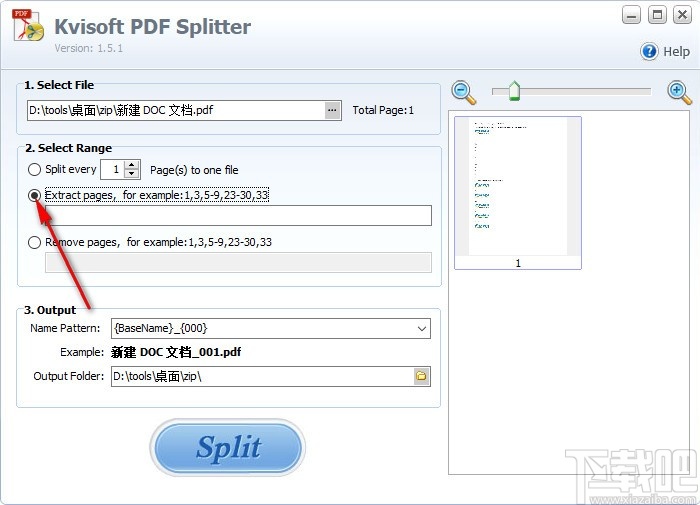Viewport: 700px width, 505px height.
Task: Click into the Extract pages text field
Action: point(238,216)
